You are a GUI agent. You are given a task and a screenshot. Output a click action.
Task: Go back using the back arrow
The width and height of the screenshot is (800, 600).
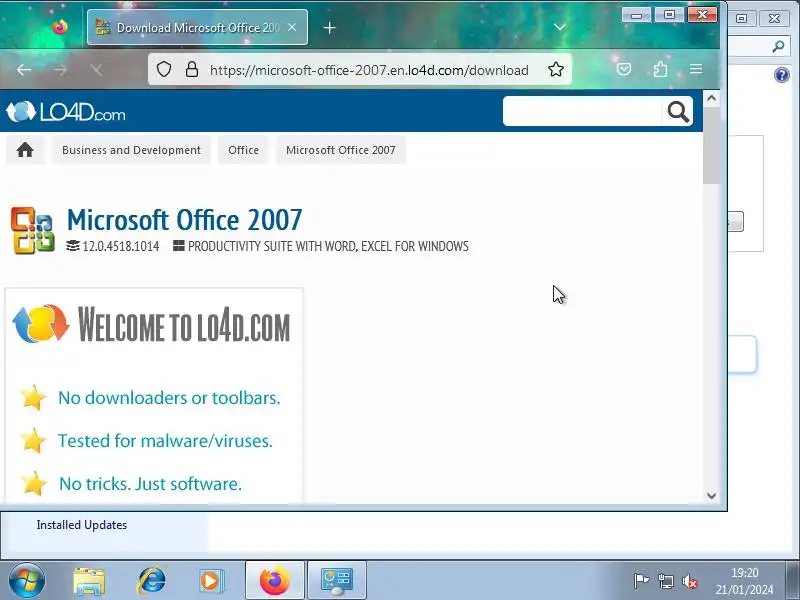pyautogui.click(x=24, y=69)
